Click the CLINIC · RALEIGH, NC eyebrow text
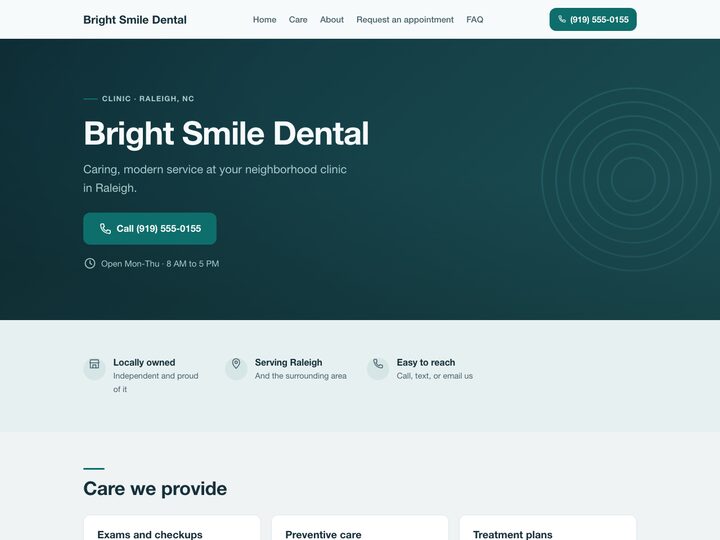 pos(148,99)
